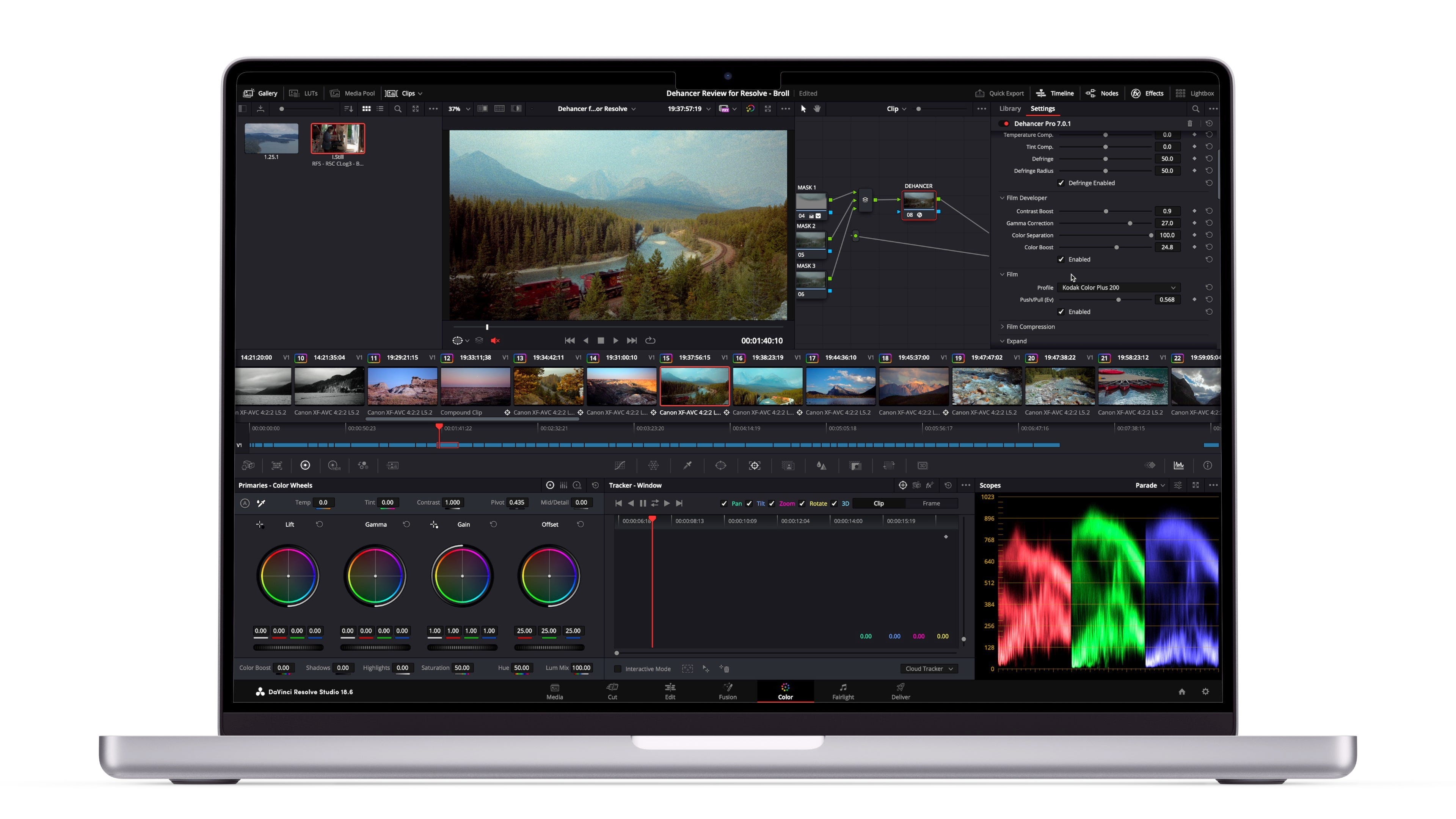Select the Color Wheels primaries icon

tap(305, 466)
